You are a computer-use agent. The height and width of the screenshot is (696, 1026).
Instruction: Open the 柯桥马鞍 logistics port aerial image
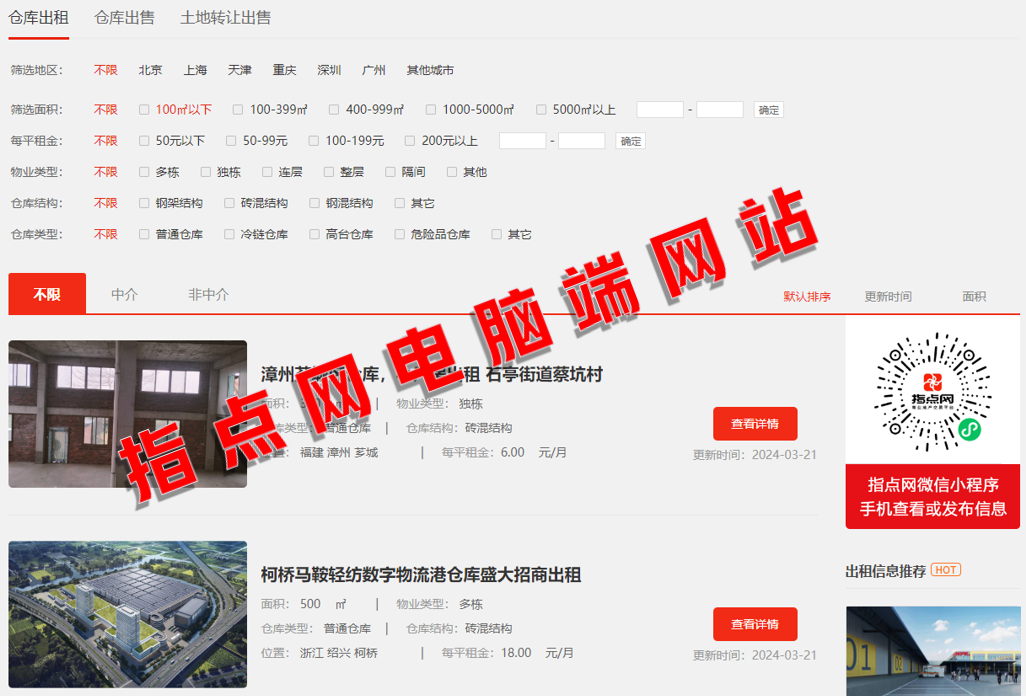coord(128,615)
